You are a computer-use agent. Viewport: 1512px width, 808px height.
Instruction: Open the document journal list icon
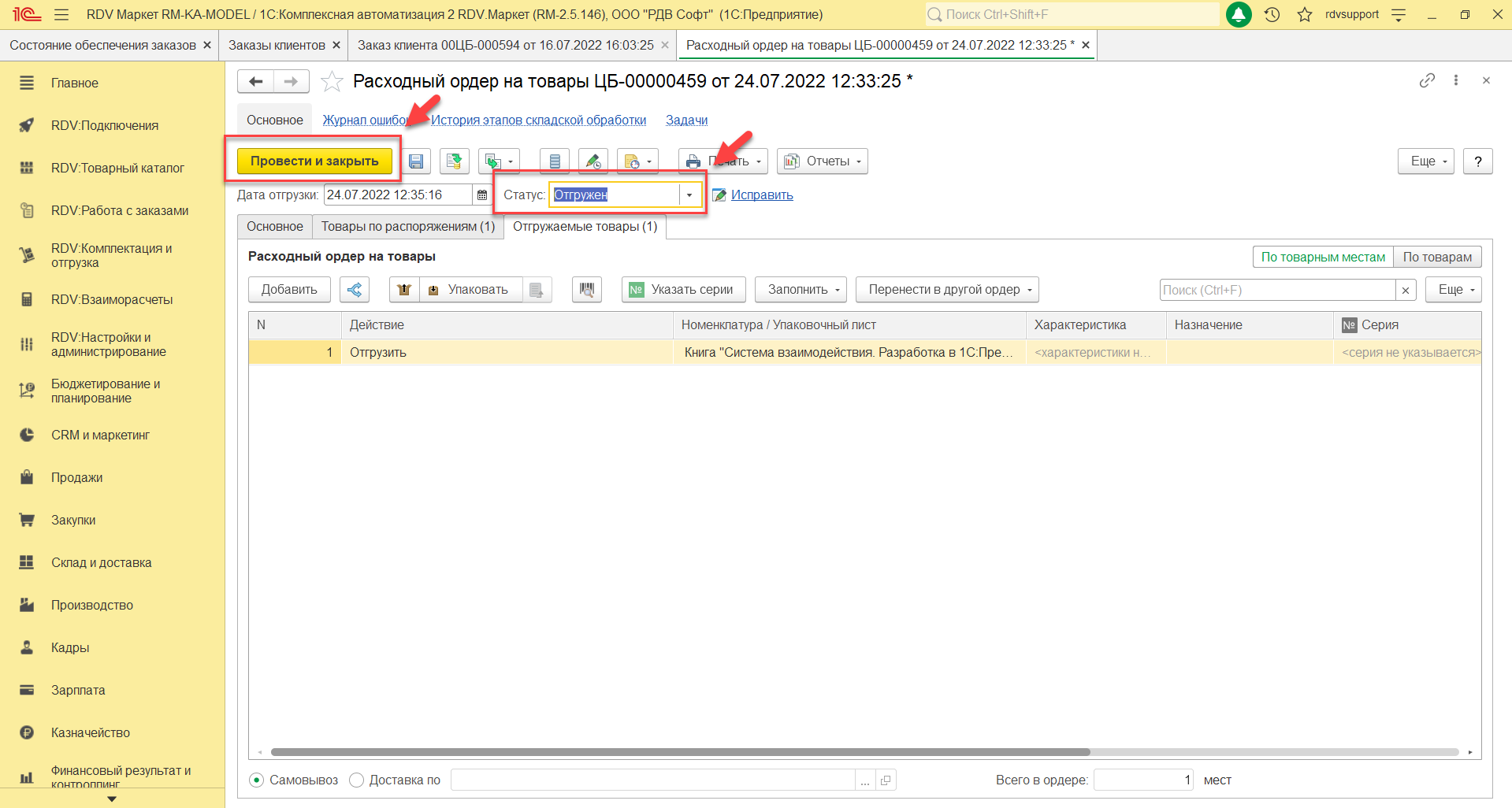[x=555, y=161]
